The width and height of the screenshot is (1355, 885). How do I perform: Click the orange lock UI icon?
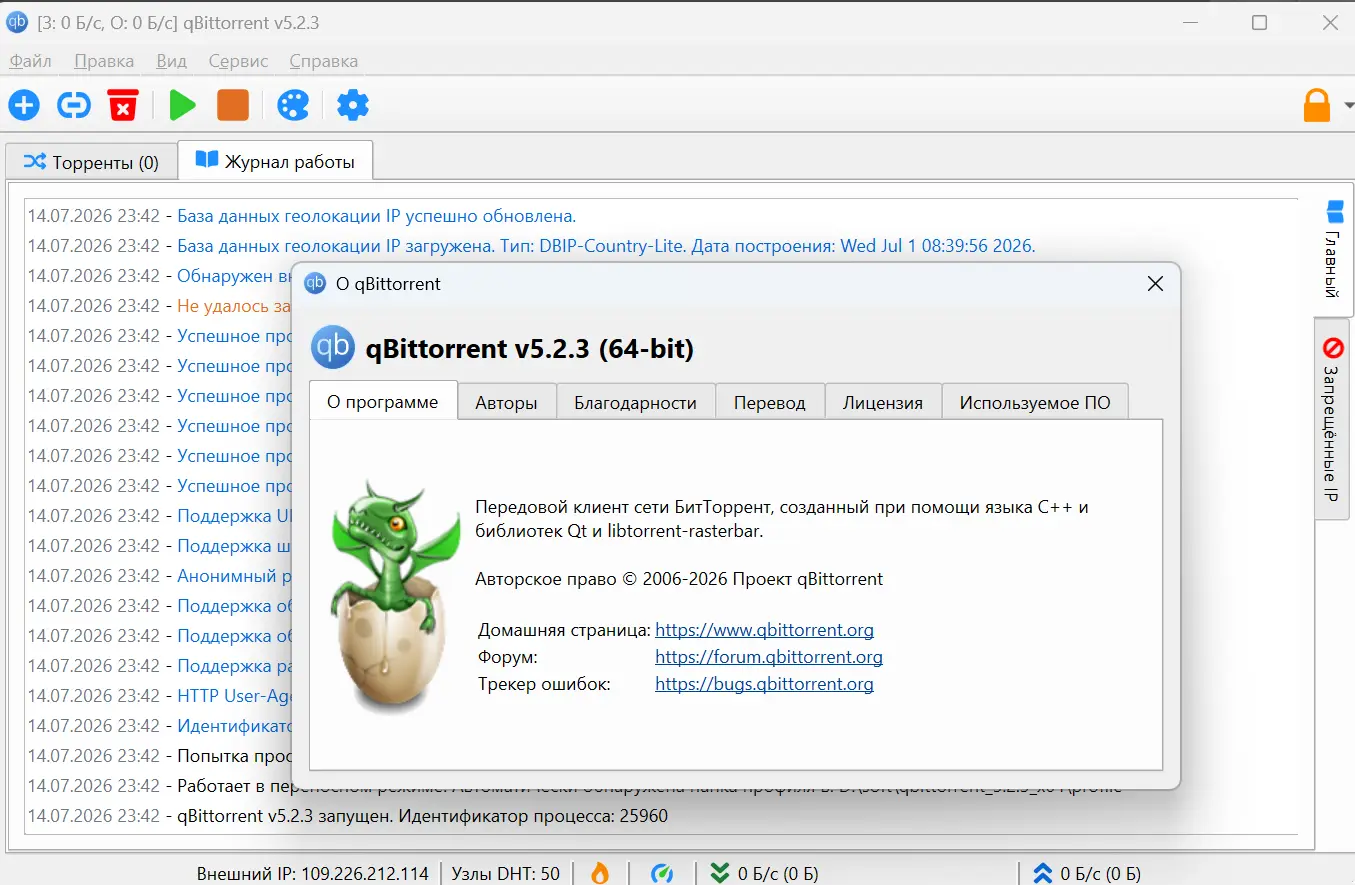point(1317,105)
